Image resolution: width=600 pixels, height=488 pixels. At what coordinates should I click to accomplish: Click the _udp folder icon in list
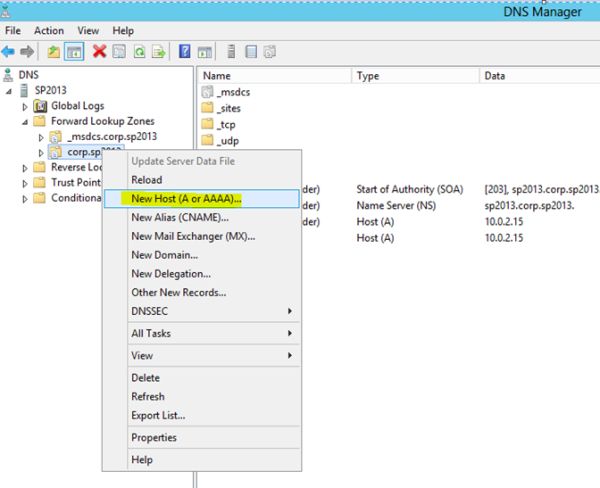207,140
